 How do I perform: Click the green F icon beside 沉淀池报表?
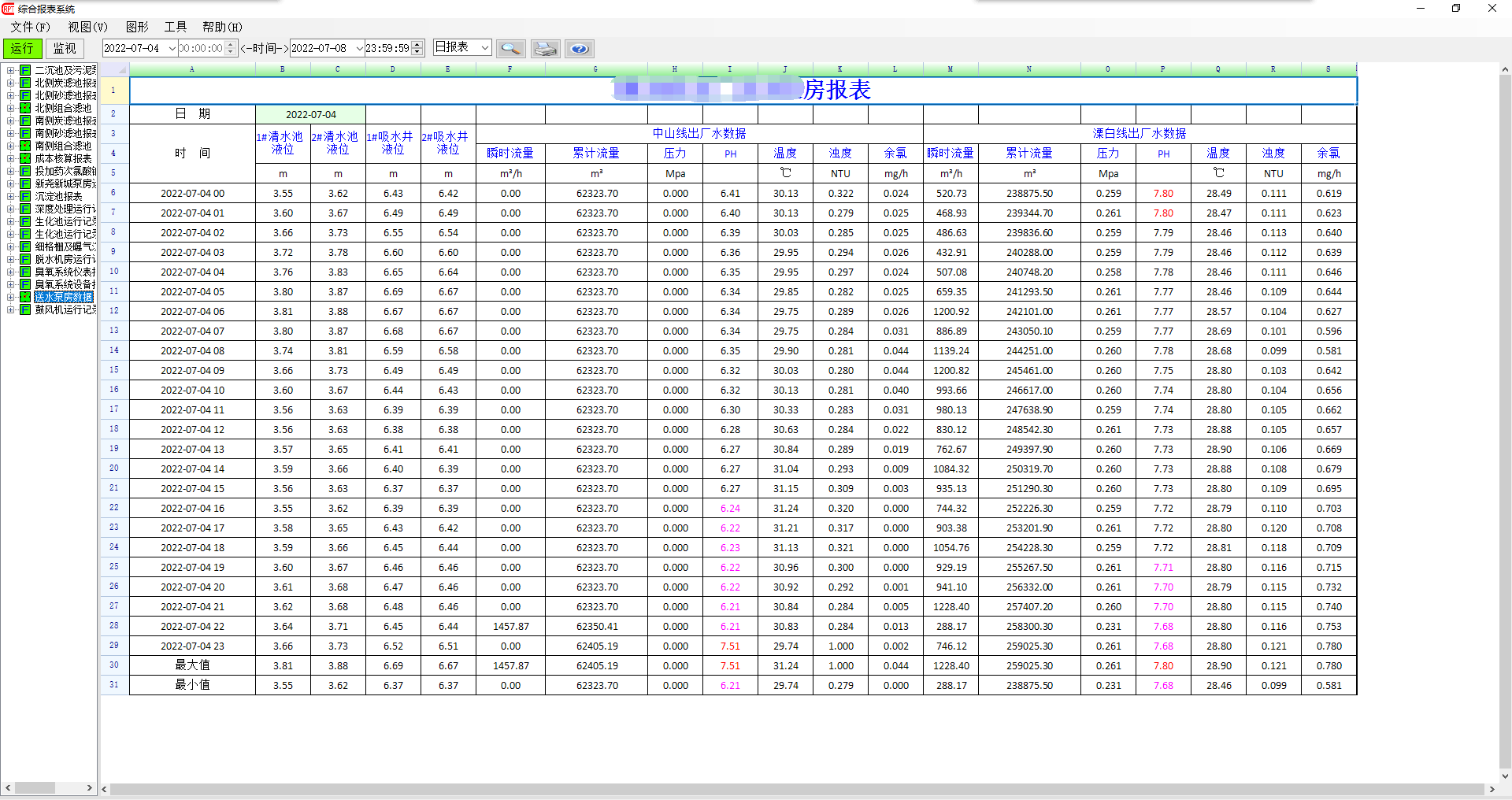pos(25,196)
